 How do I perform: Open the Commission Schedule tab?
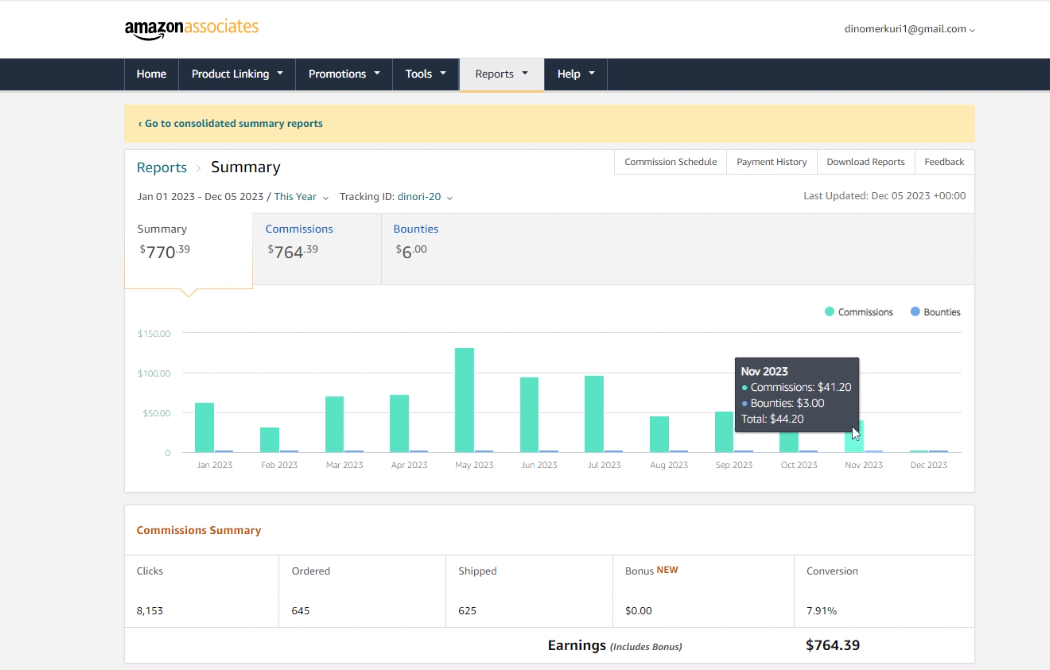click(x=670, y=162)
